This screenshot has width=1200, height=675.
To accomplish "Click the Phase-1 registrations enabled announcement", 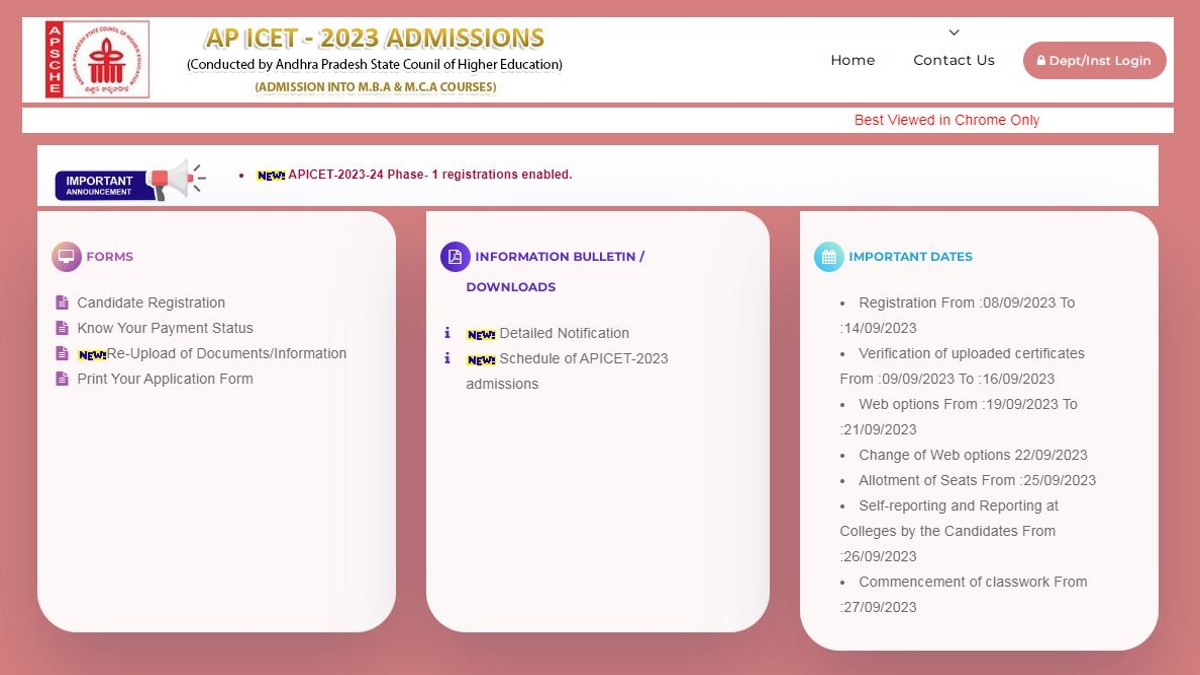I will [x=430, y=175].
